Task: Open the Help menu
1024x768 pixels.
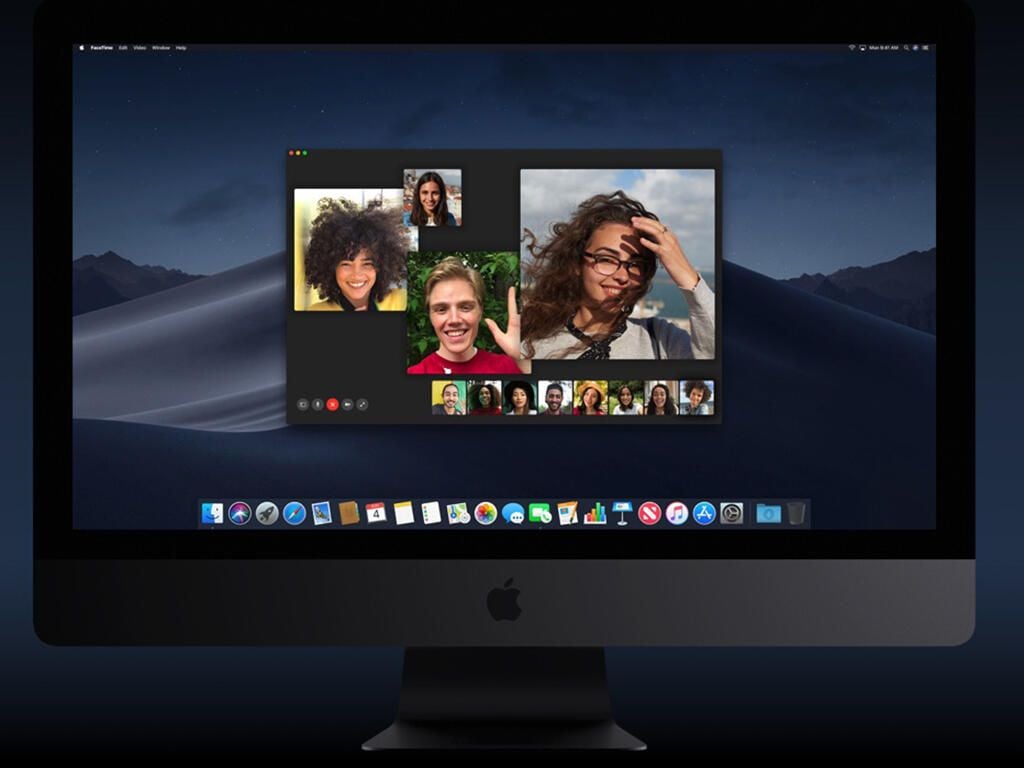Action: (x=181, y=48)
